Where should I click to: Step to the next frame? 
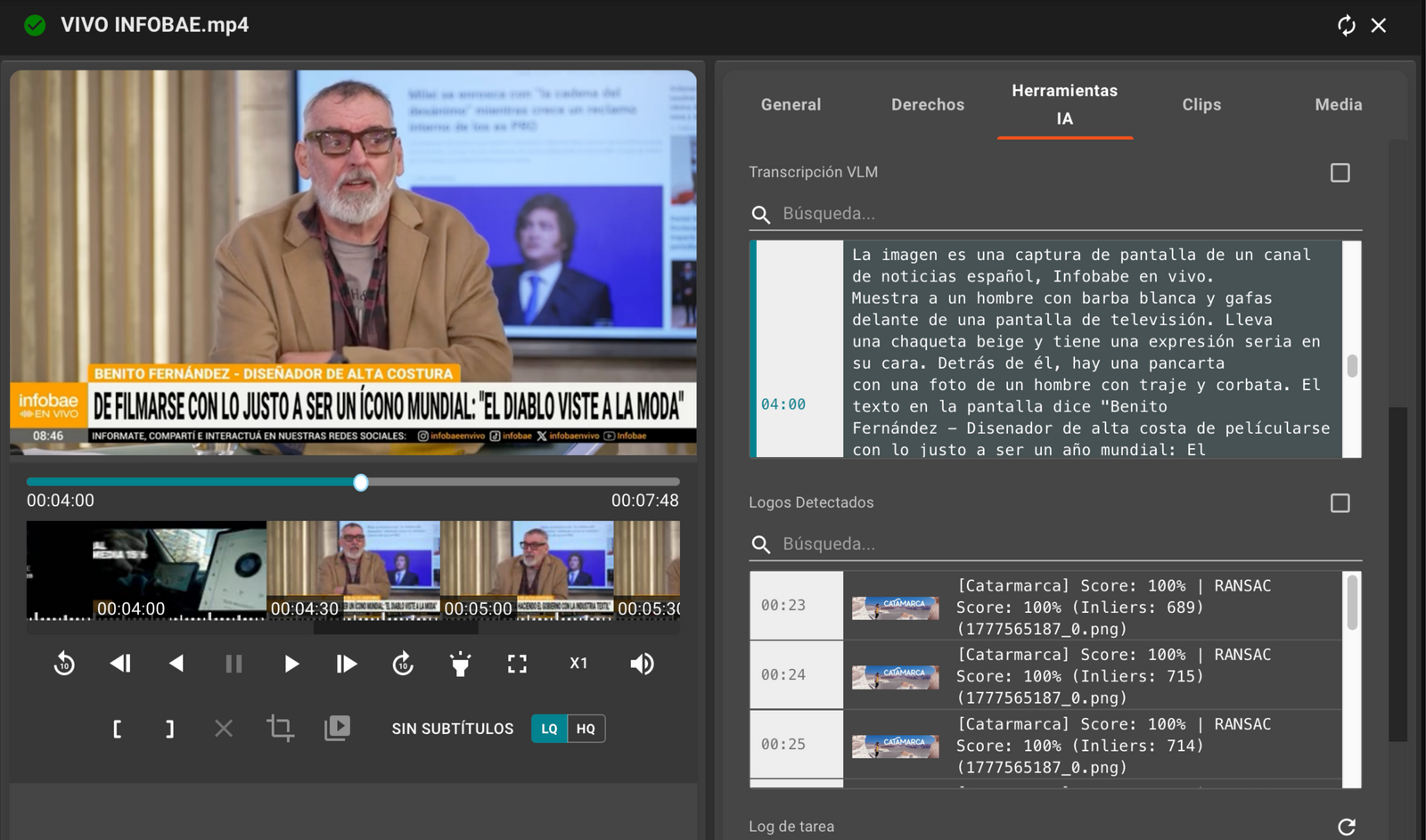[x=347, y=664]
